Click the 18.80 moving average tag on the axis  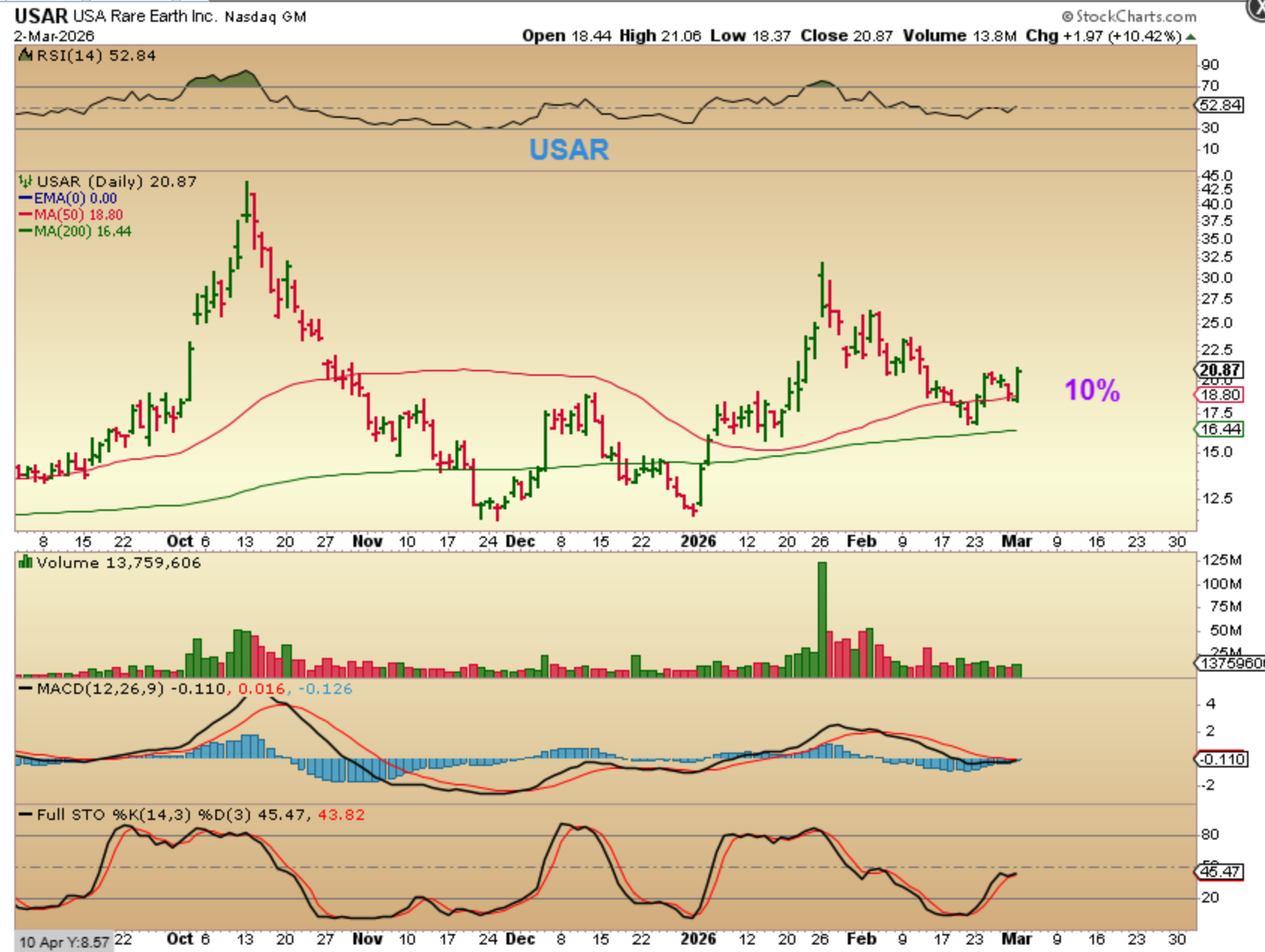pyautogui.click(x=1220, y=395)
